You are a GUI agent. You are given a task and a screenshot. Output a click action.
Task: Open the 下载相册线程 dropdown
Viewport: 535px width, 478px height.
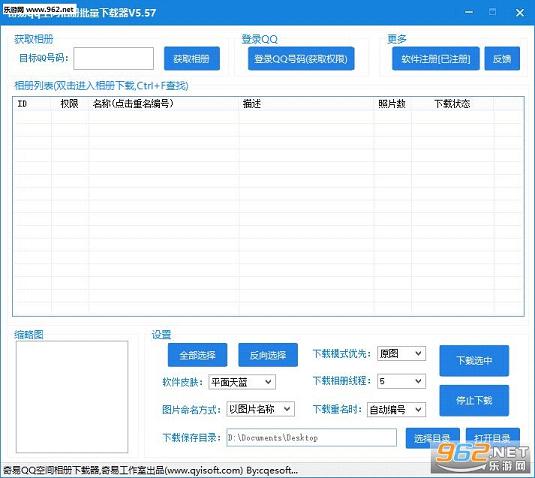coord(401,381)
